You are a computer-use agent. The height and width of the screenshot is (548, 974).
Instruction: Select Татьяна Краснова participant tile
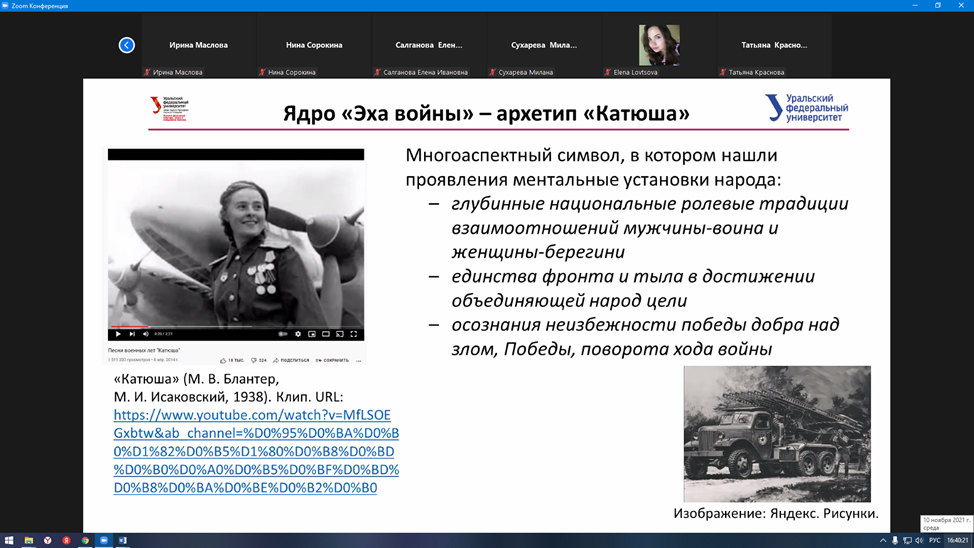[x=774, y=45]
